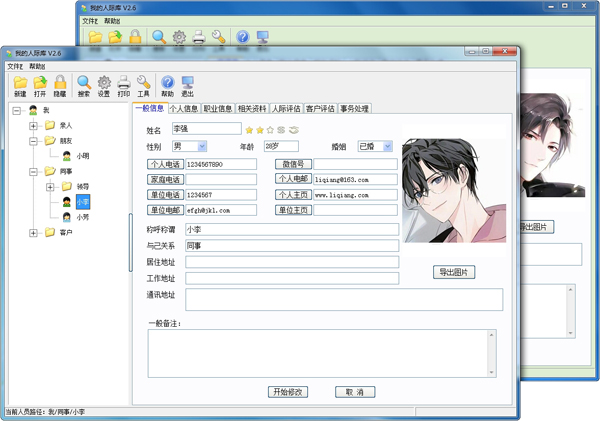The image size is (600, 421).
Task: Select the third star in the rating
Action: (x=271, y=130)
